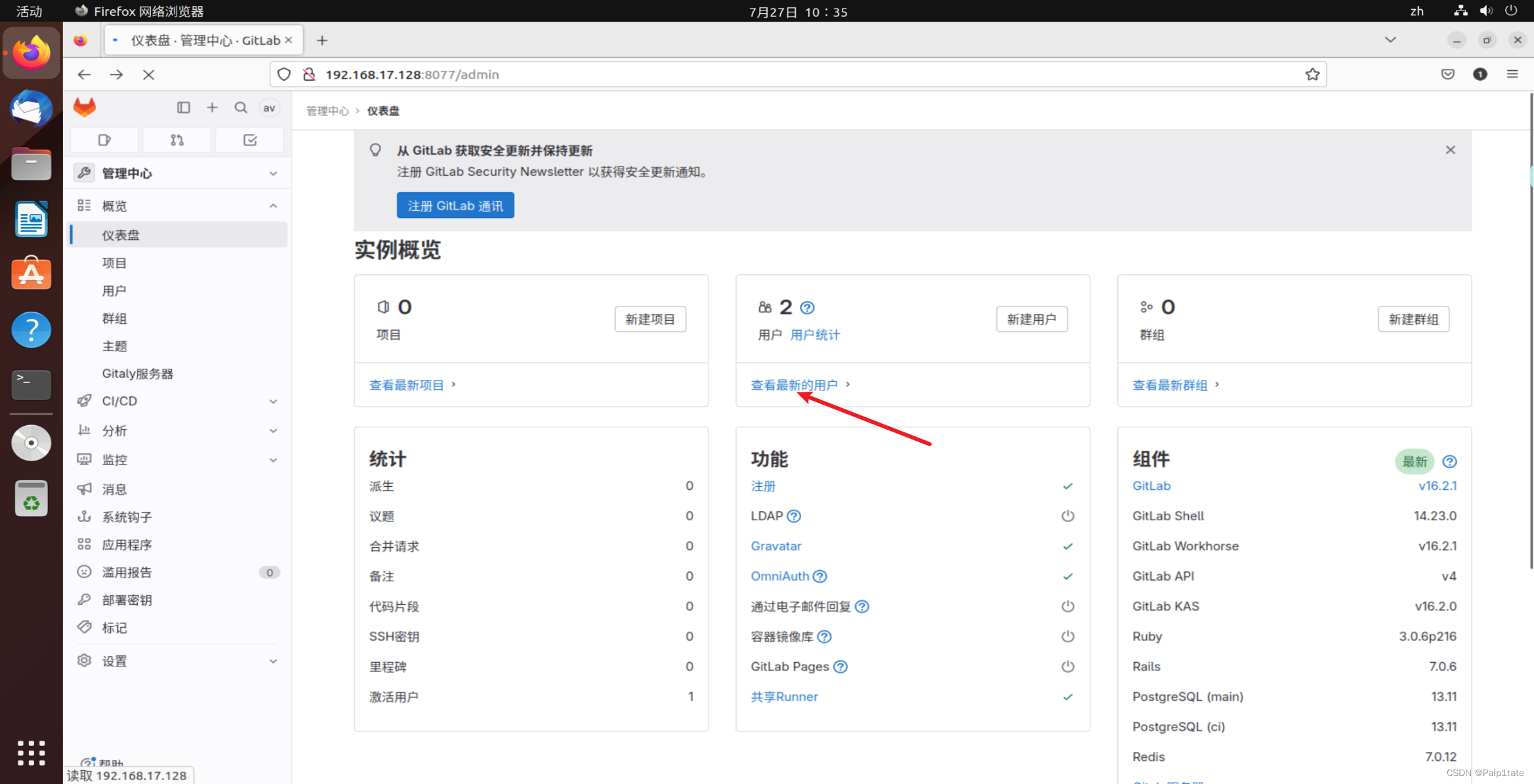Show applications grid in dock
Screen dimensions: 1534x784
pos(31,753)
